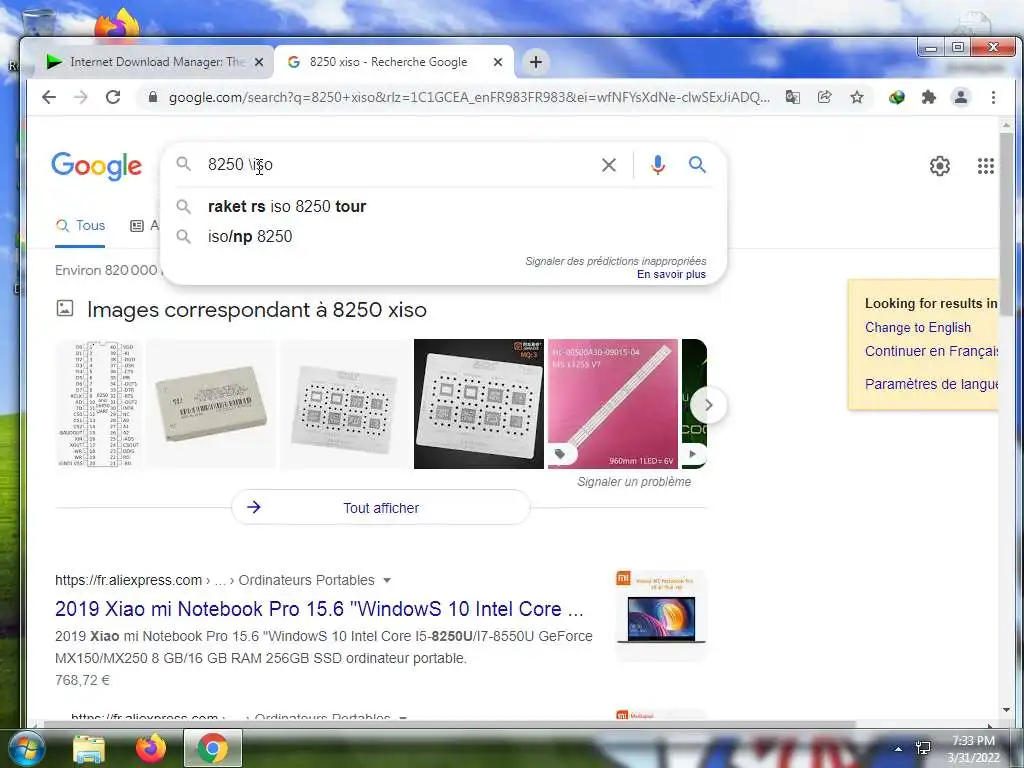Image resolution: width=1024 pixels, height=768 pixels.
Task: Open BGA stencil thumbnail on black background
Action: [479, 404]
